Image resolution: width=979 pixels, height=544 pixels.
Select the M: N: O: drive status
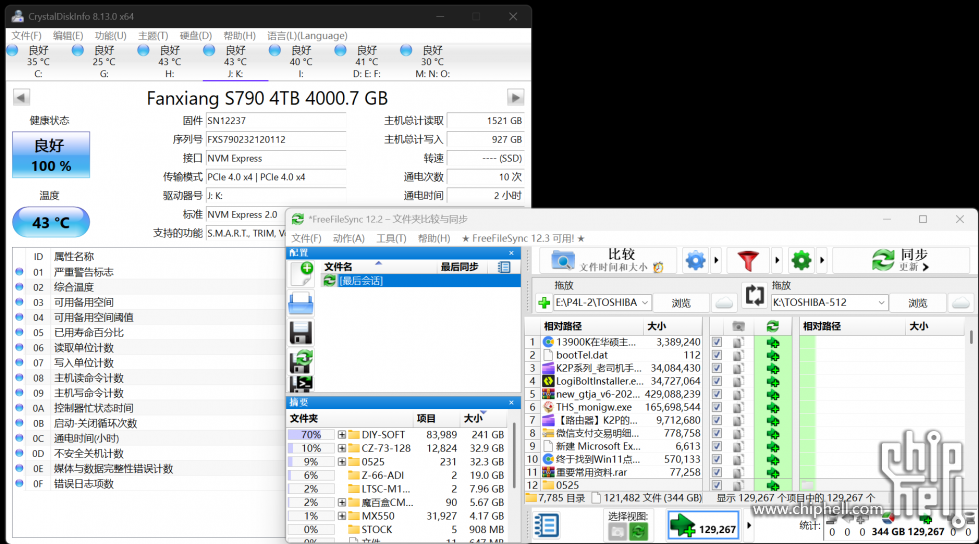pyautogui.click(x=406, y=50)
